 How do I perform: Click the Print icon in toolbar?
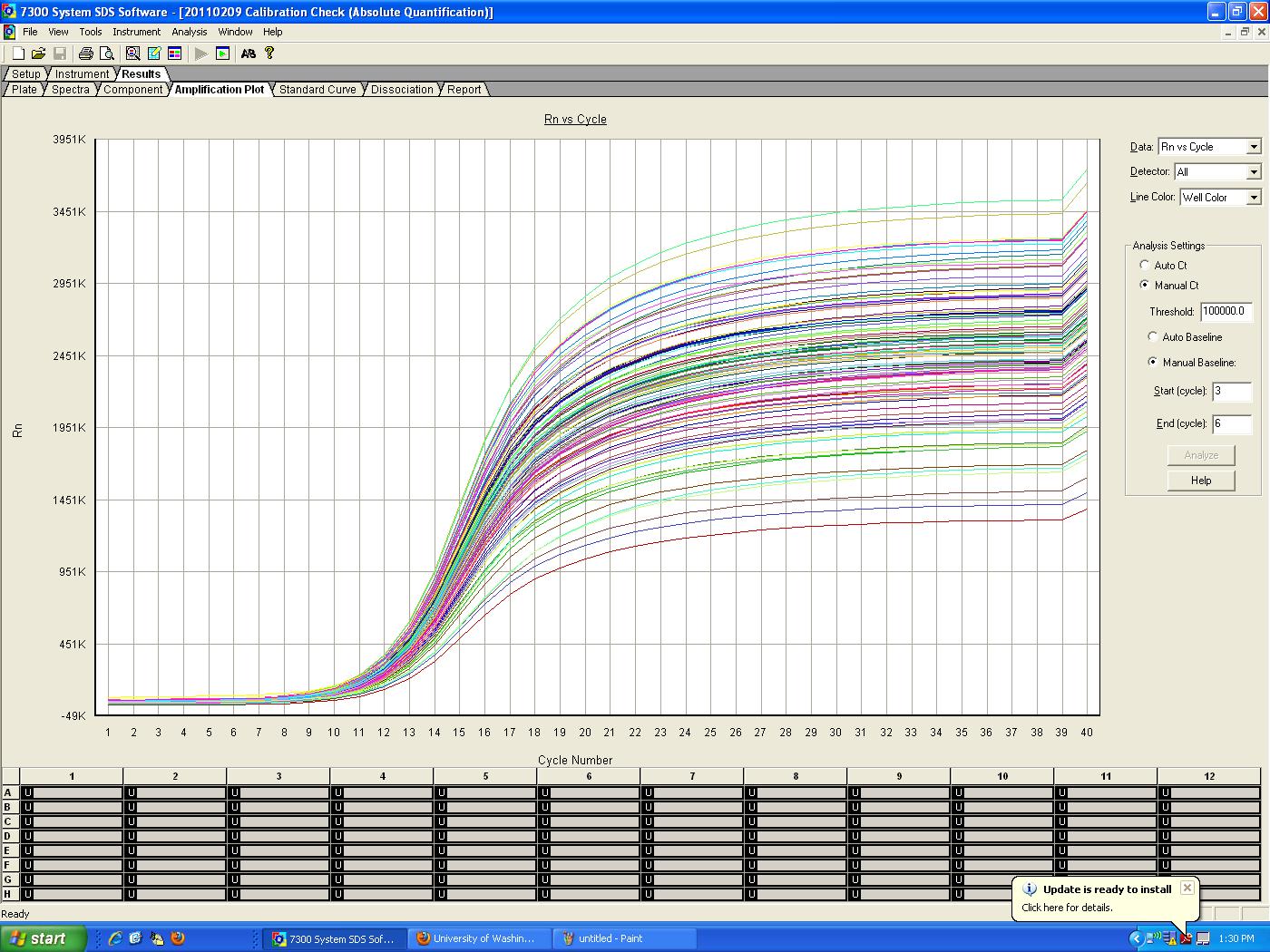click(x=86, y=53)
